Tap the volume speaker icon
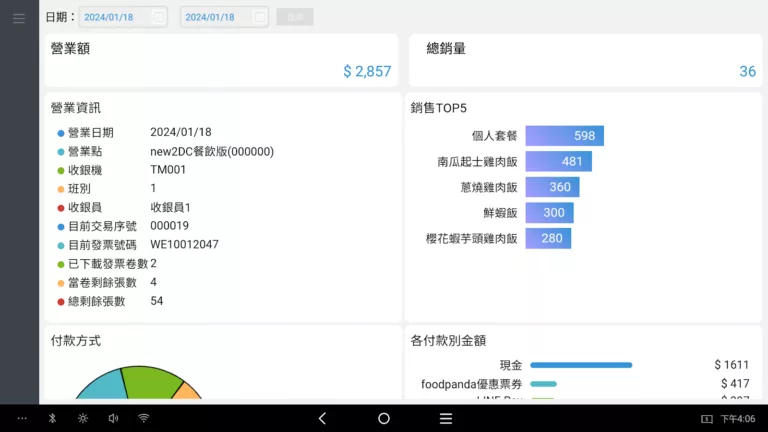The width and height of the screenshot is (768, 432). 113,418
